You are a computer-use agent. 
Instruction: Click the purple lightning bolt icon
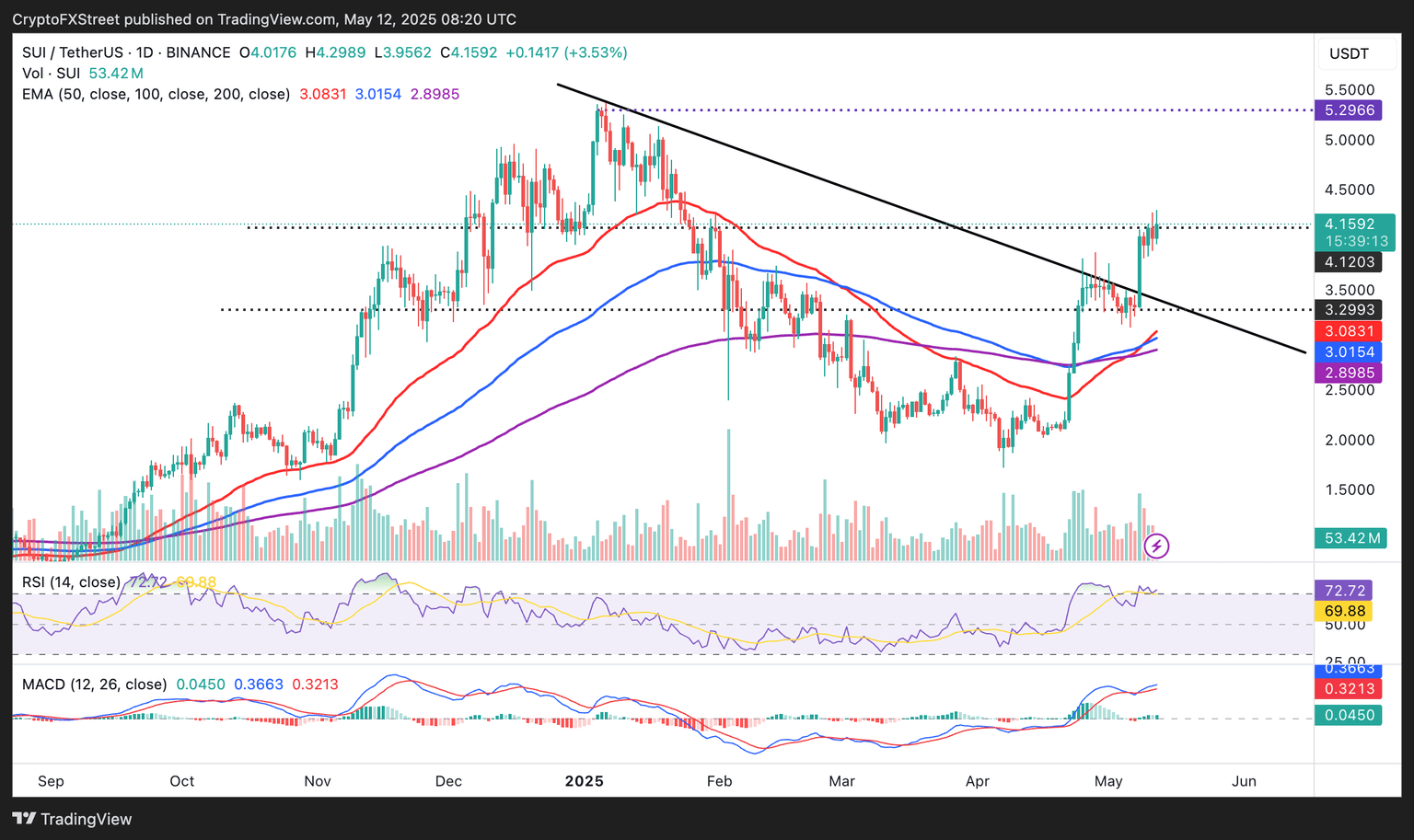click(1156, 547)
